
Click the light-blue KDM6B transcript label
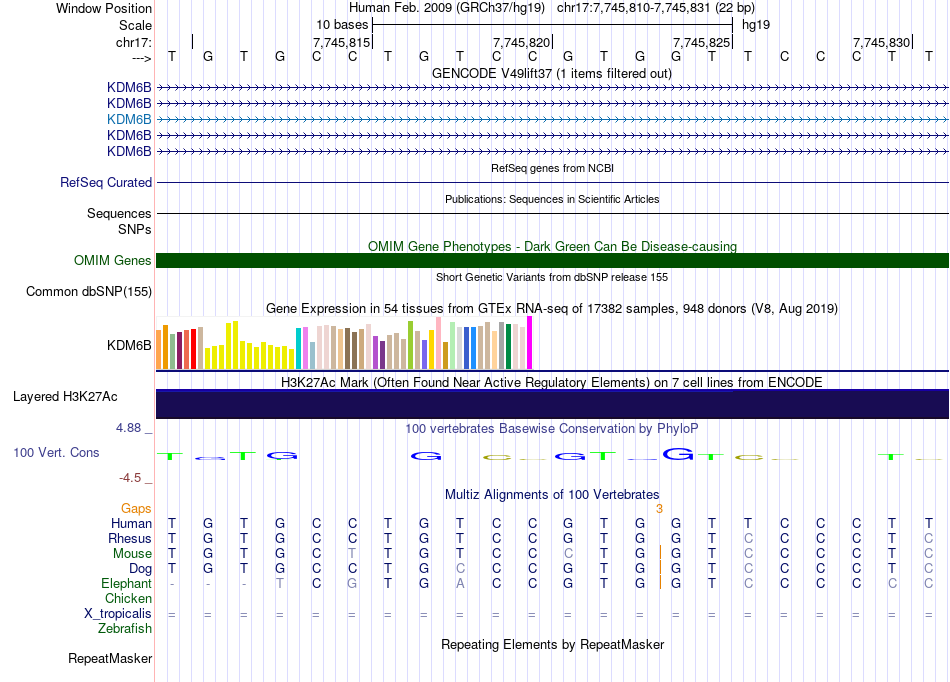[129, 119]
